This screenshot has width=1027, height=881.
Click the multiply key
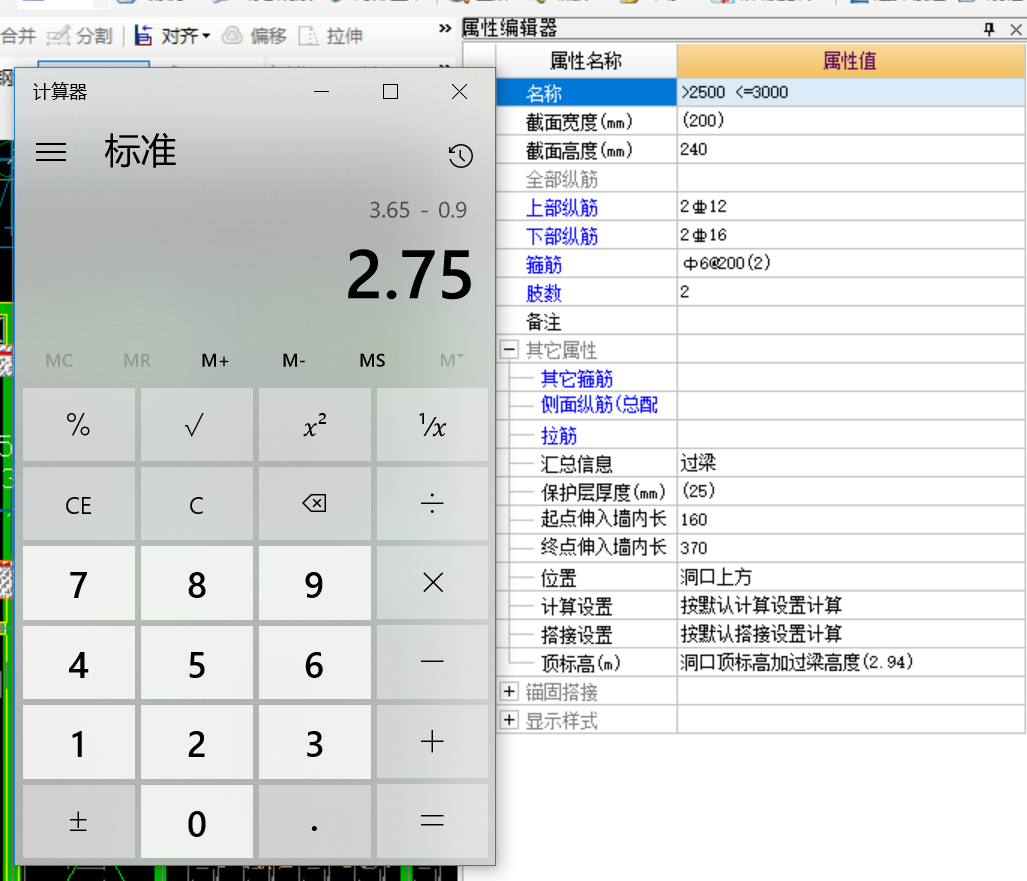(432, 583)
